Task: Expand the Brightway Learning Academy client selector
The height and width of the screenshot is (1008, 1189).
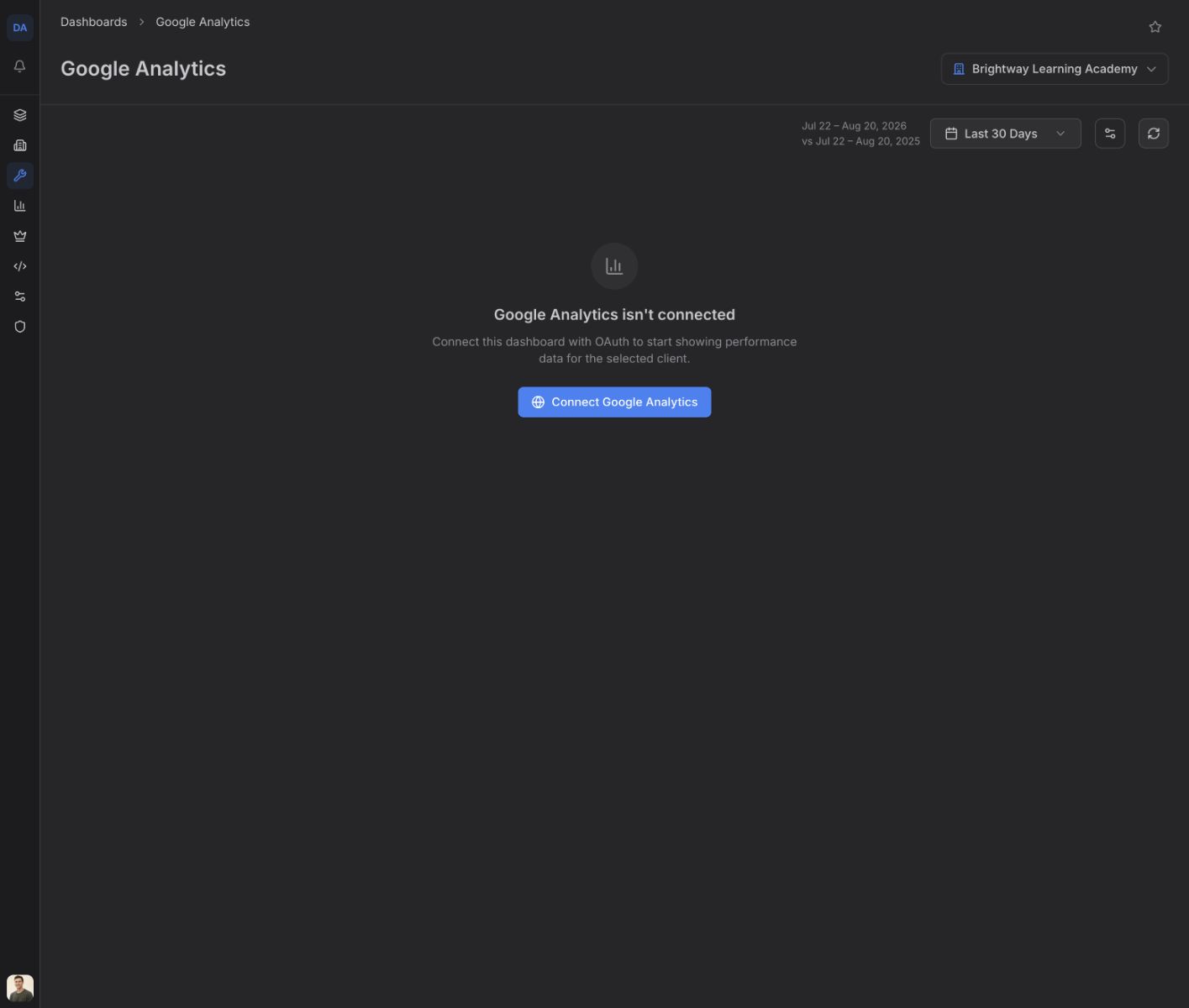Action: click(1055, 69)
